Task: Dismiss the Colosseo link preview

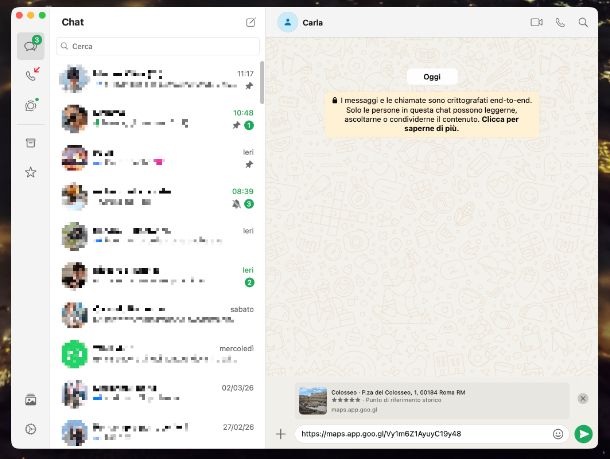Action: click(583, 399)
